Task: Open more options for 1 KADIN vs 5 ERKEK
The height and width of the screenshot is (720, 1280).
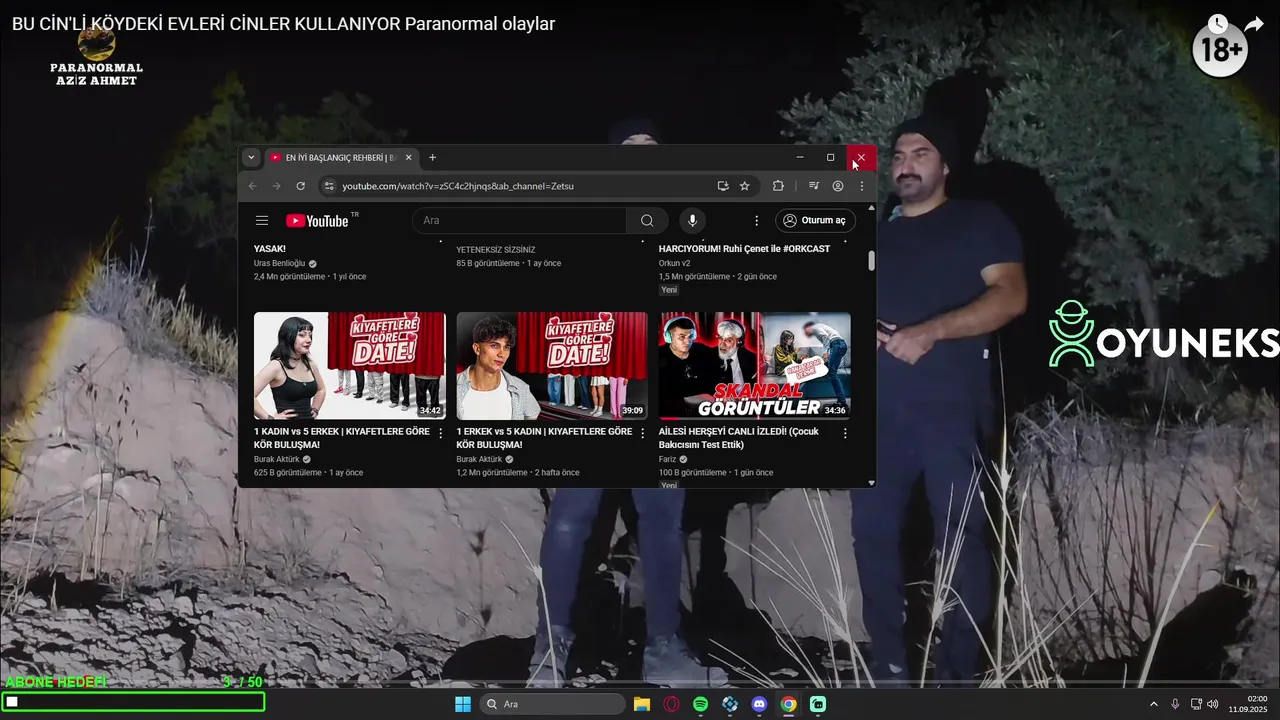Action: [x=441, y=433]
